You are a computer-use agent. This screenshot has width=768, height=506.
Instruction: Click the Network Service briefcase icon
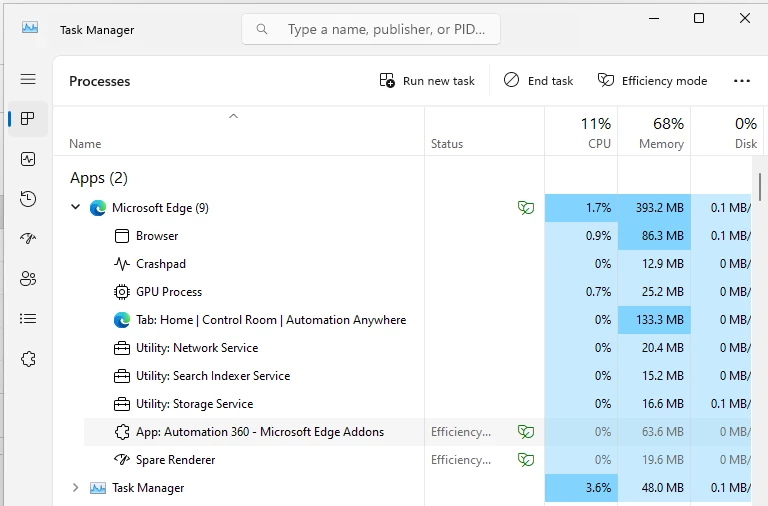click(x=121, y=348)
